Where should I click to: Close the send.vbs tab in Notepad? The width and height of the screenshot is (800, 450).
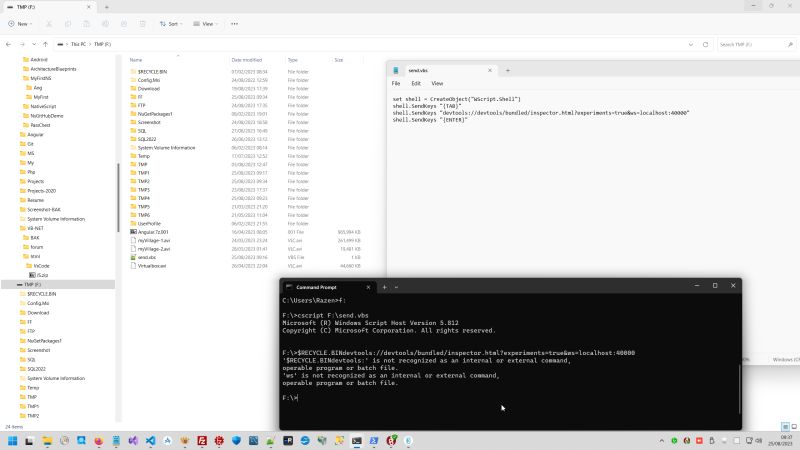click(490, 70)
